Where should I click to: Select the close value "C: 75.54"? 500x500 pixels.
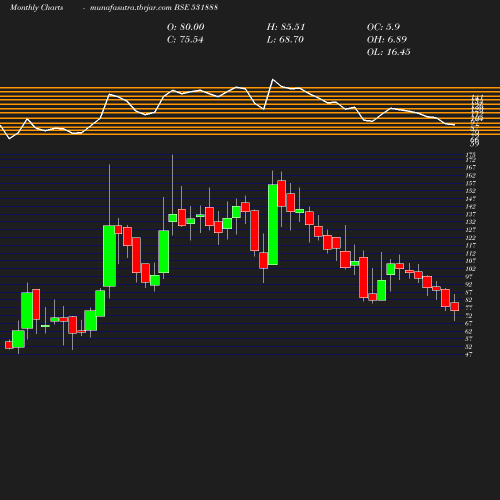[x=185, y=40]
